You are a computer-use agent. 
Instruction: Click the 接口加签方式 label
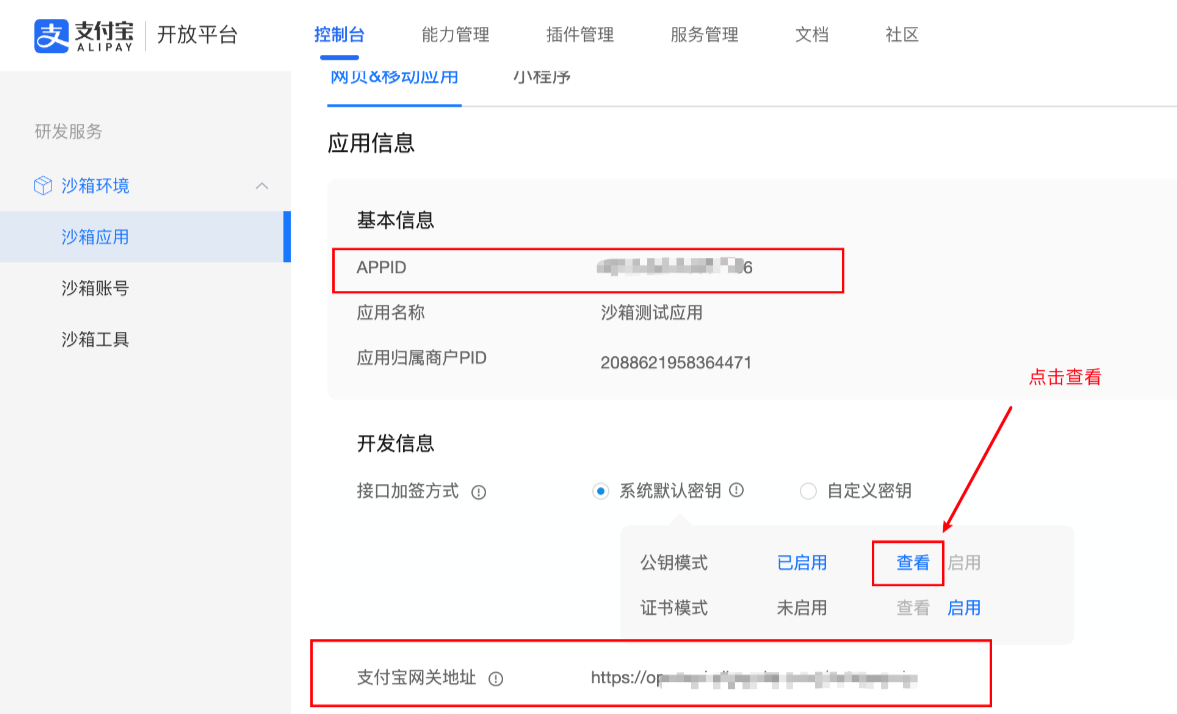tap(408, 492)
